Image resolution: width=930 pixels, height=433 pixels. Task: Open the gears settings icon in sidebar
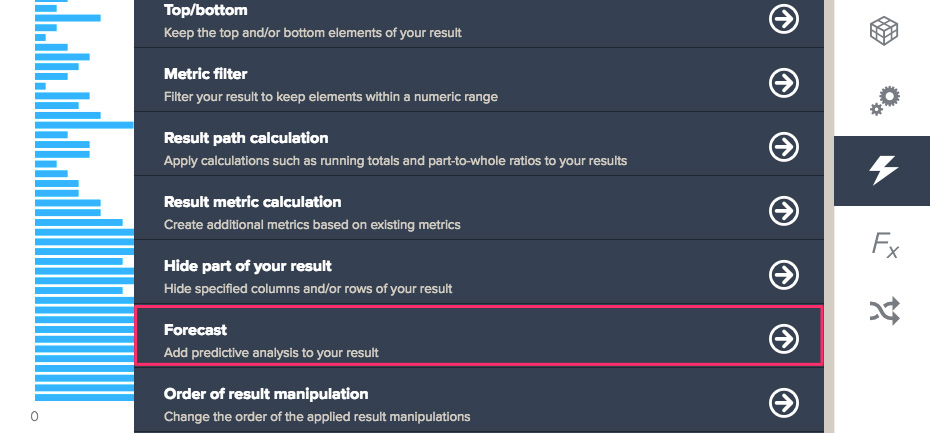pos(884,101)
